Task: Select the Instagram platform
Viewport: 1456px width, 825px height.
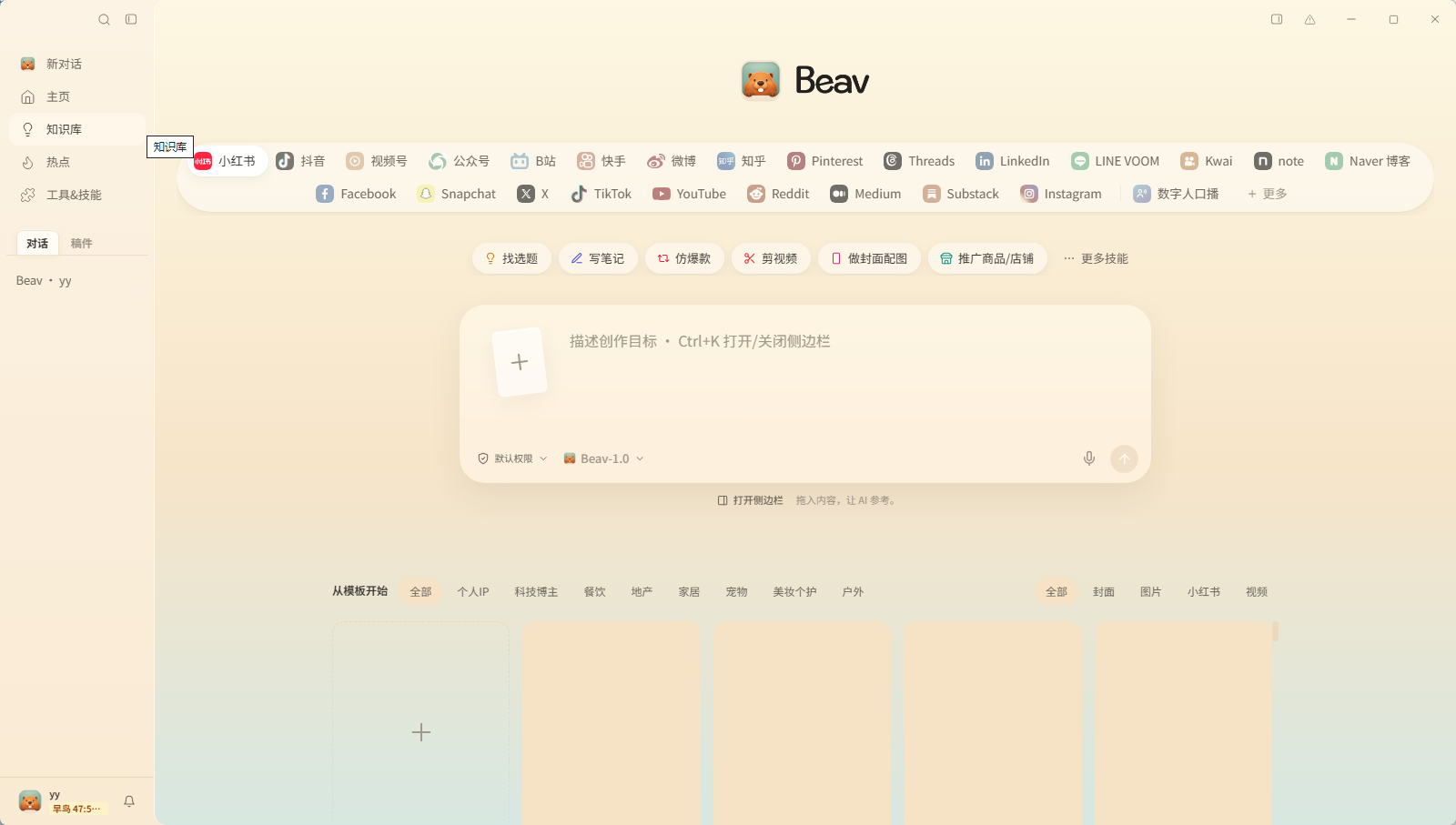Action: point(1061,194)
